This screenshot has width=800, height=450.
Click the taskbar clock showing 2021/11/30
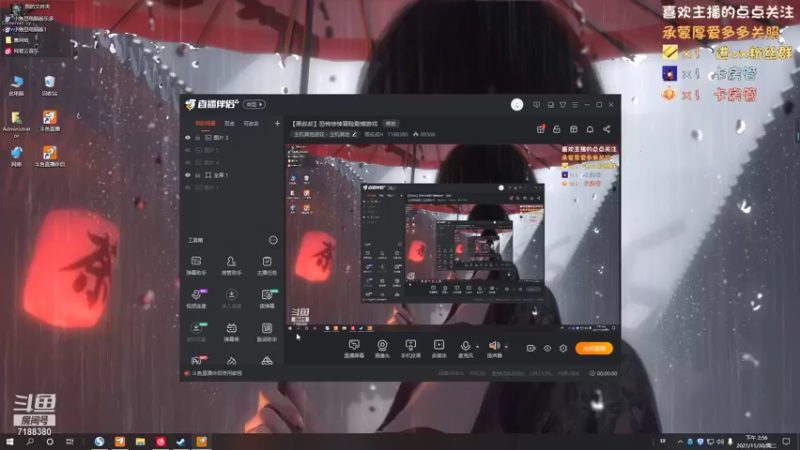[756, 442]
